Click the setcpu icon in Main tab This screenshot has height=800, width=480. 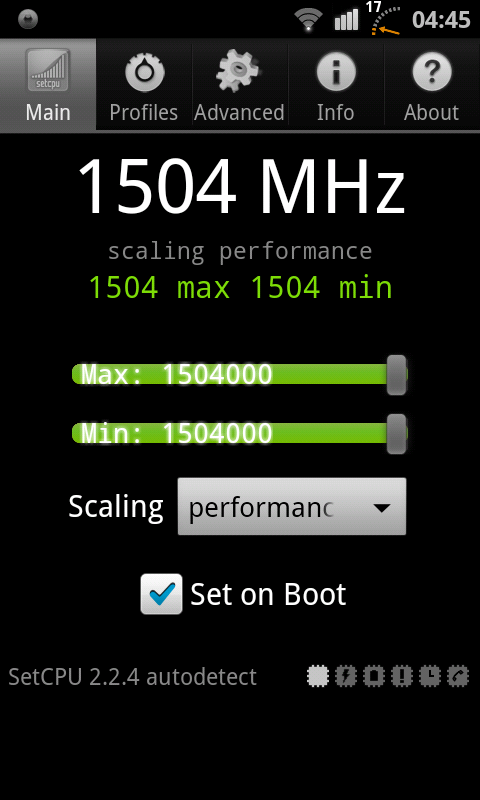tap(47, 70)
